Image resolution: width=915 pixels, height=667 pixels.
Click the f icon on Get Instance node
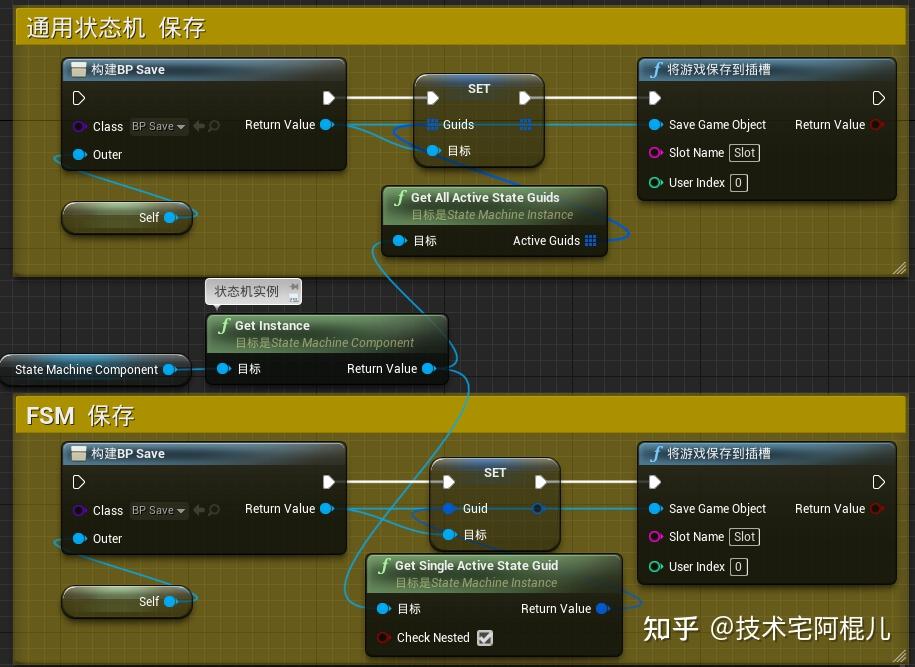[224, 325]
